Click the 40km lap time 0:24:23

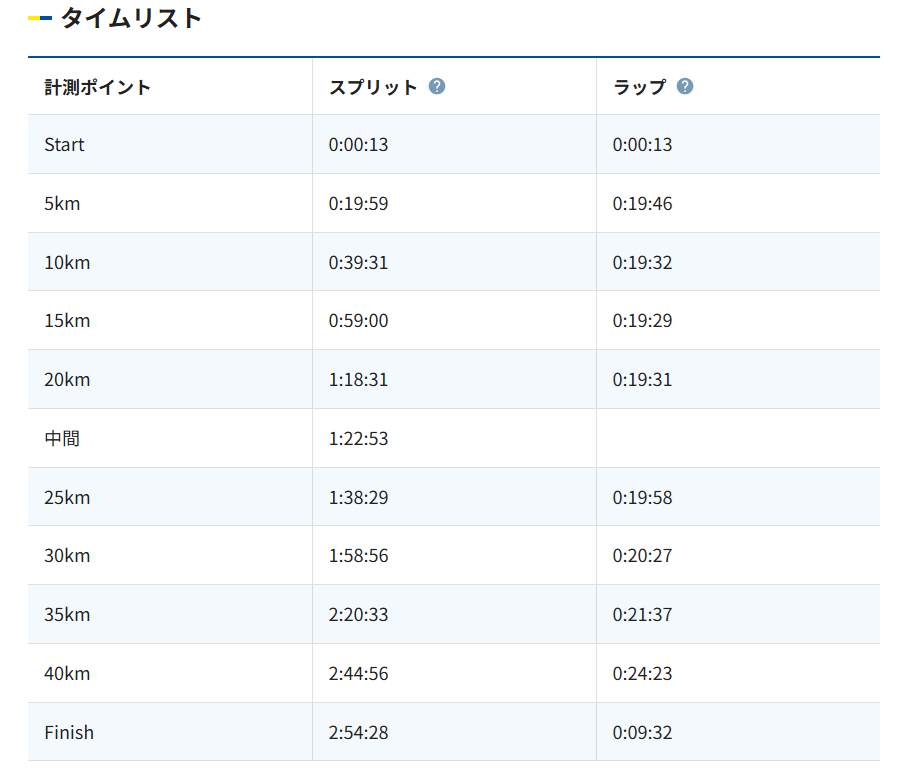[x=642, y=674]
